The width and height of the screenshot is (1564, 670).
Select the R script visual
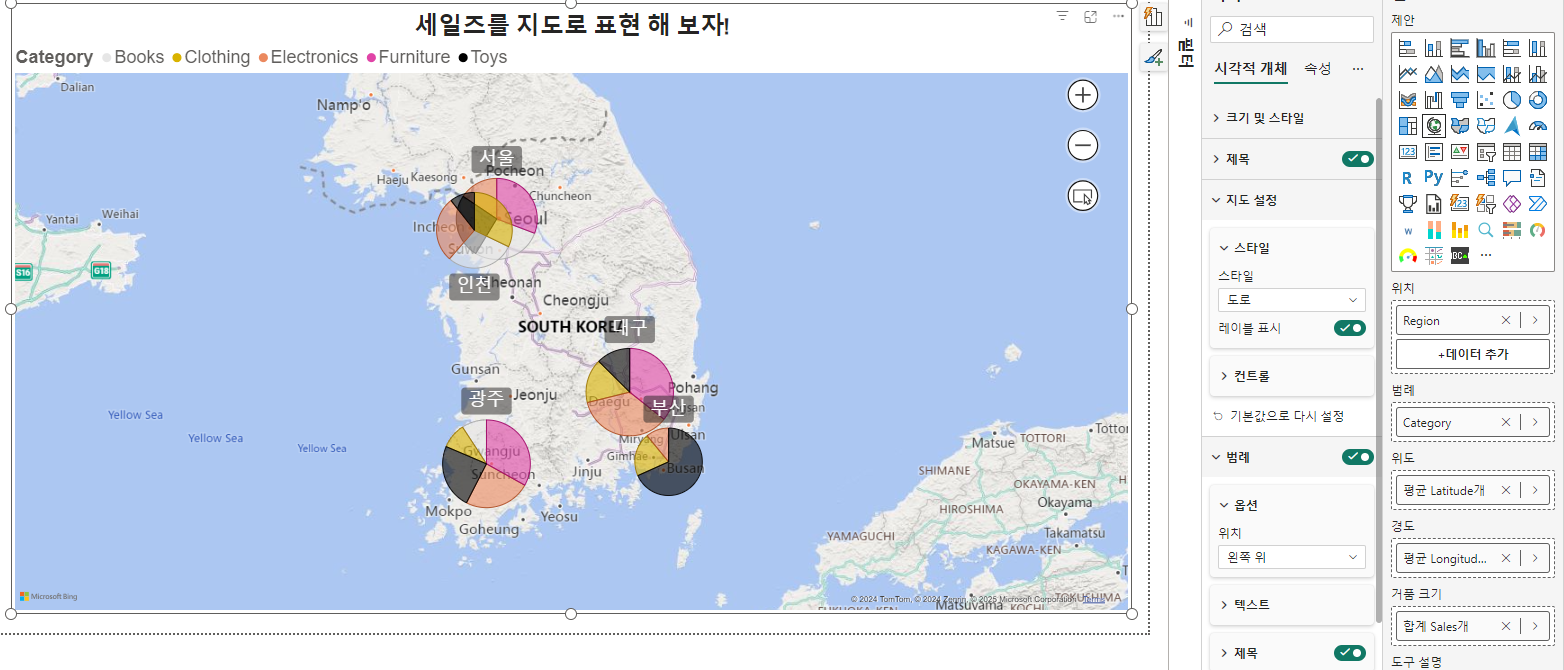[x=1407, y=178]
